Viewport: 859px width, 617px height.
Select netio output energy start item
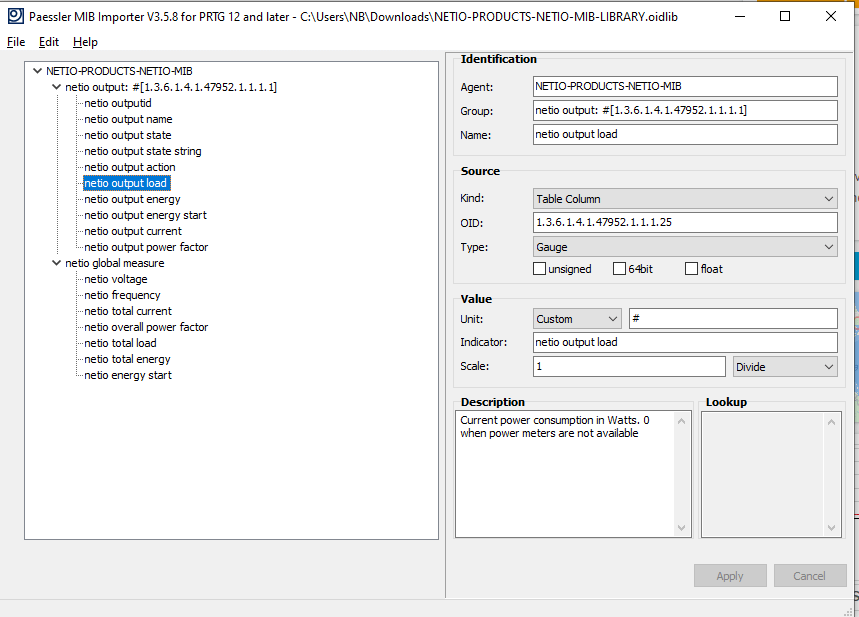point(146,215)
